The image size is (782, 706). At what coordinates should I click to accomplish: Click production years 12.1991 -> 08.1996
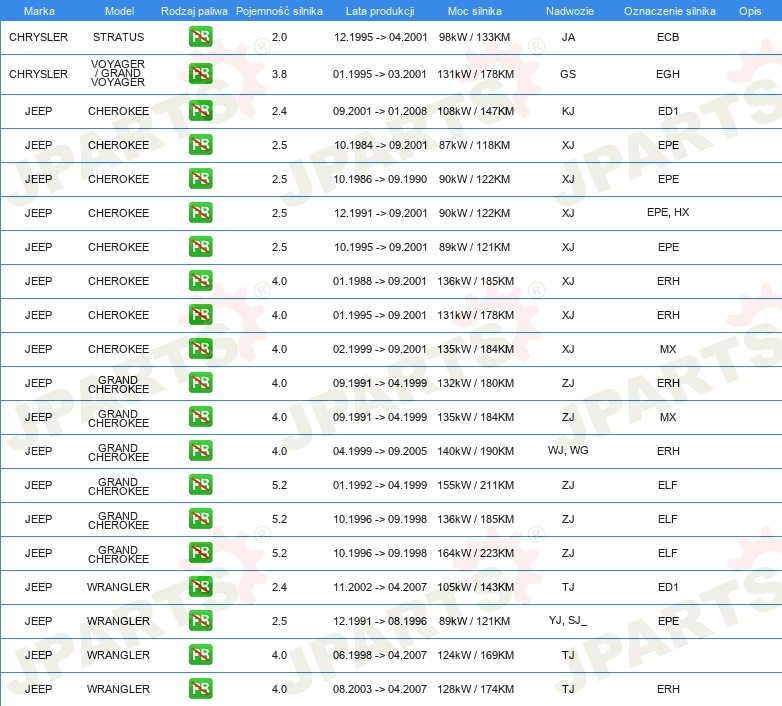[381, 621]
